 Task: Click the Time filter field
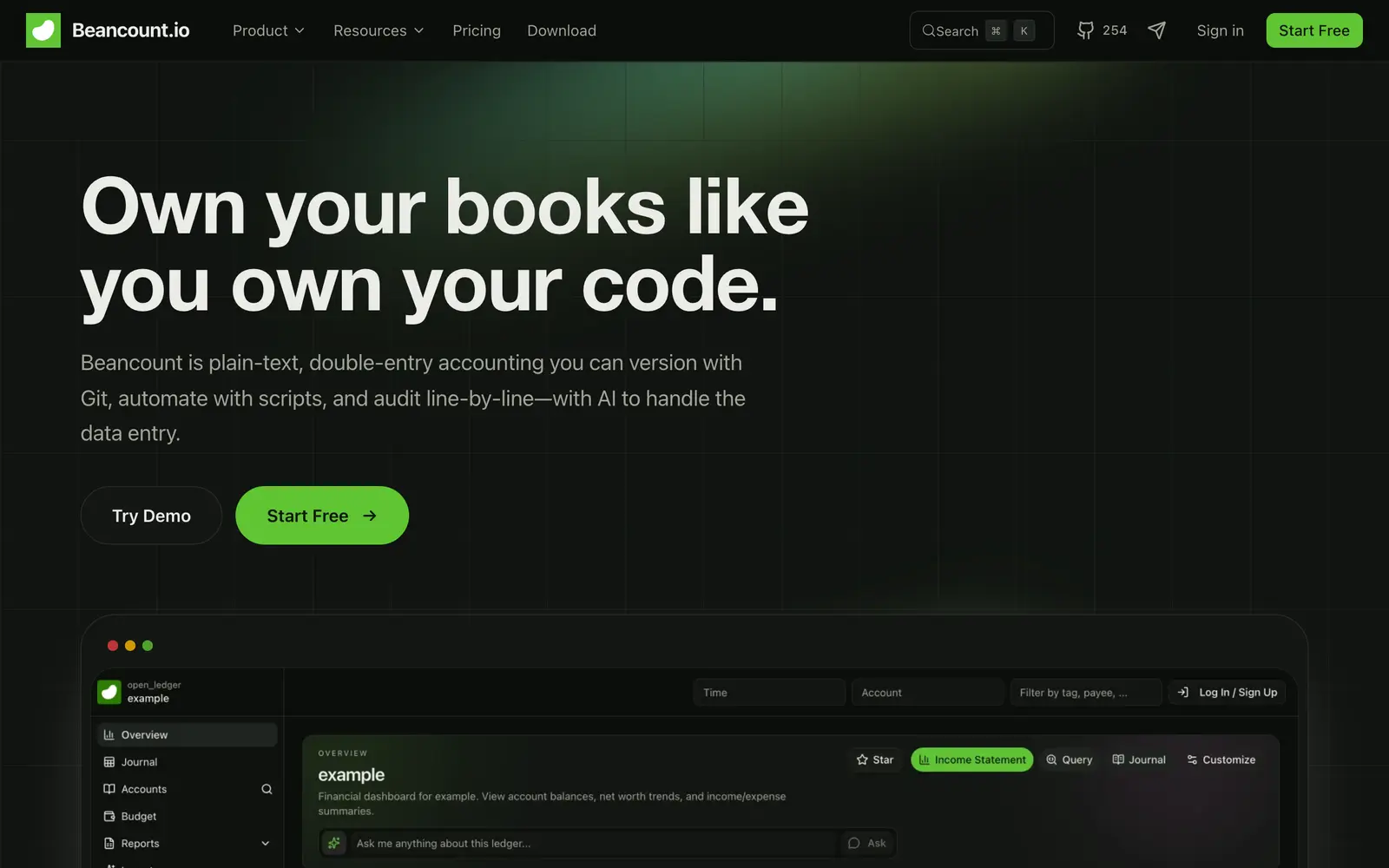(x=769, y=692)
